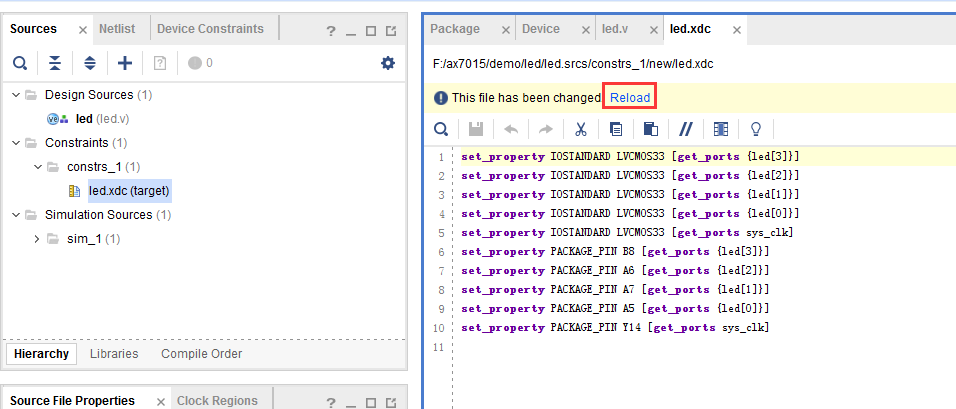Click the lightbulb icon in editor toolbar
The image size is (956, 409).
coord(756,129)
